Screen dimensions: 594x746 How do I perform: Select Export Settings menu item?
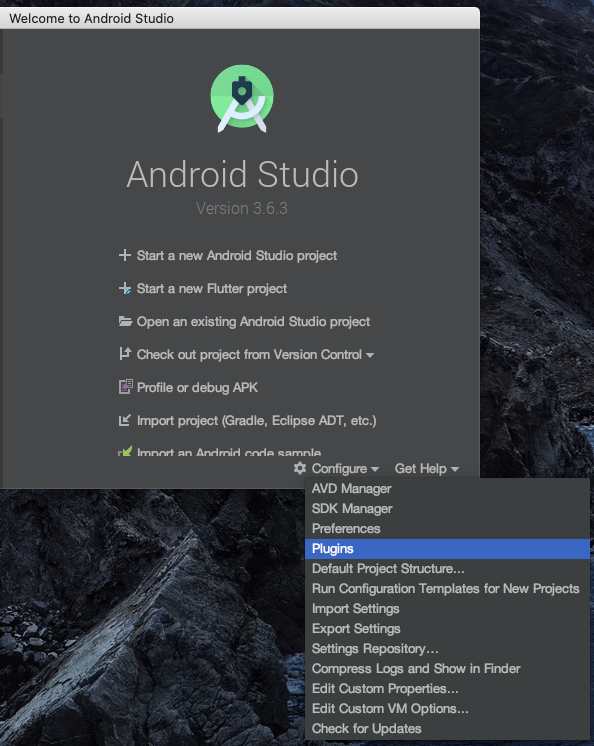(x=447, y=628)
